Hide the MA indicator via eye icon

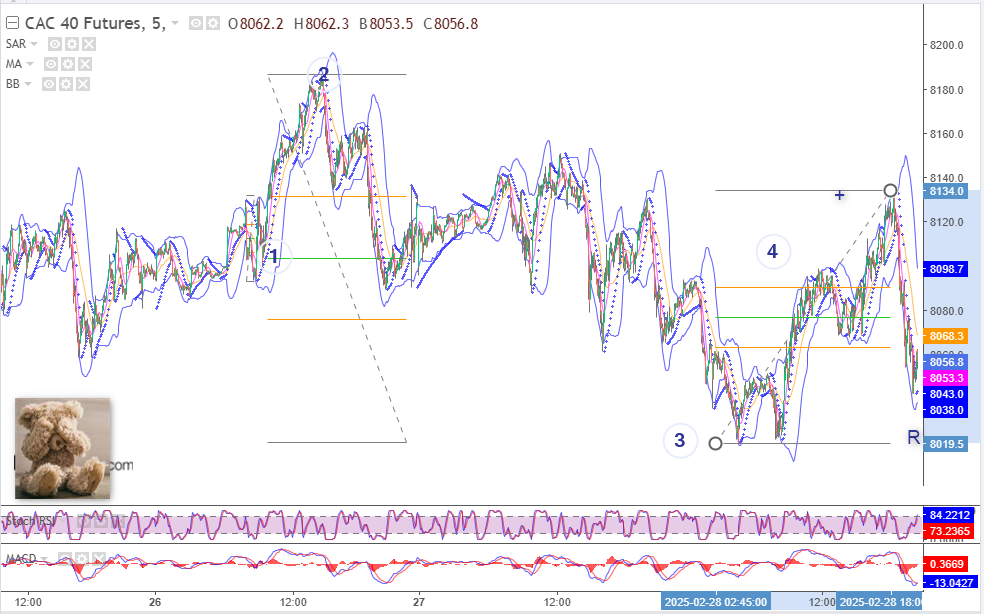click(51, 64)
